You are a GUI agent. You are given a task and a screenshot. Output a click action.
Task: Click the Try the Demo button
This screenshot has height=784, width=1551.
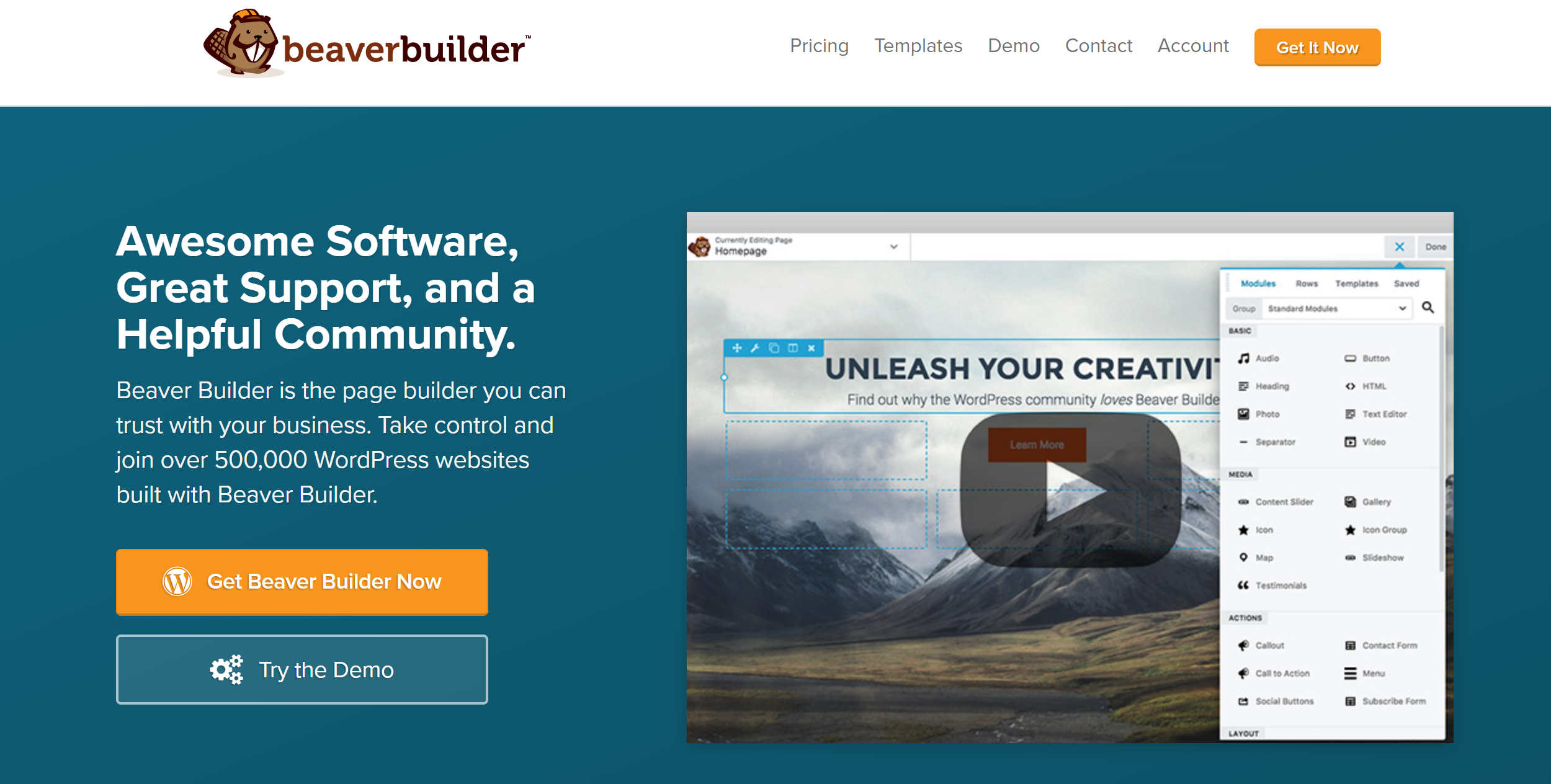(x=302, y=669)
